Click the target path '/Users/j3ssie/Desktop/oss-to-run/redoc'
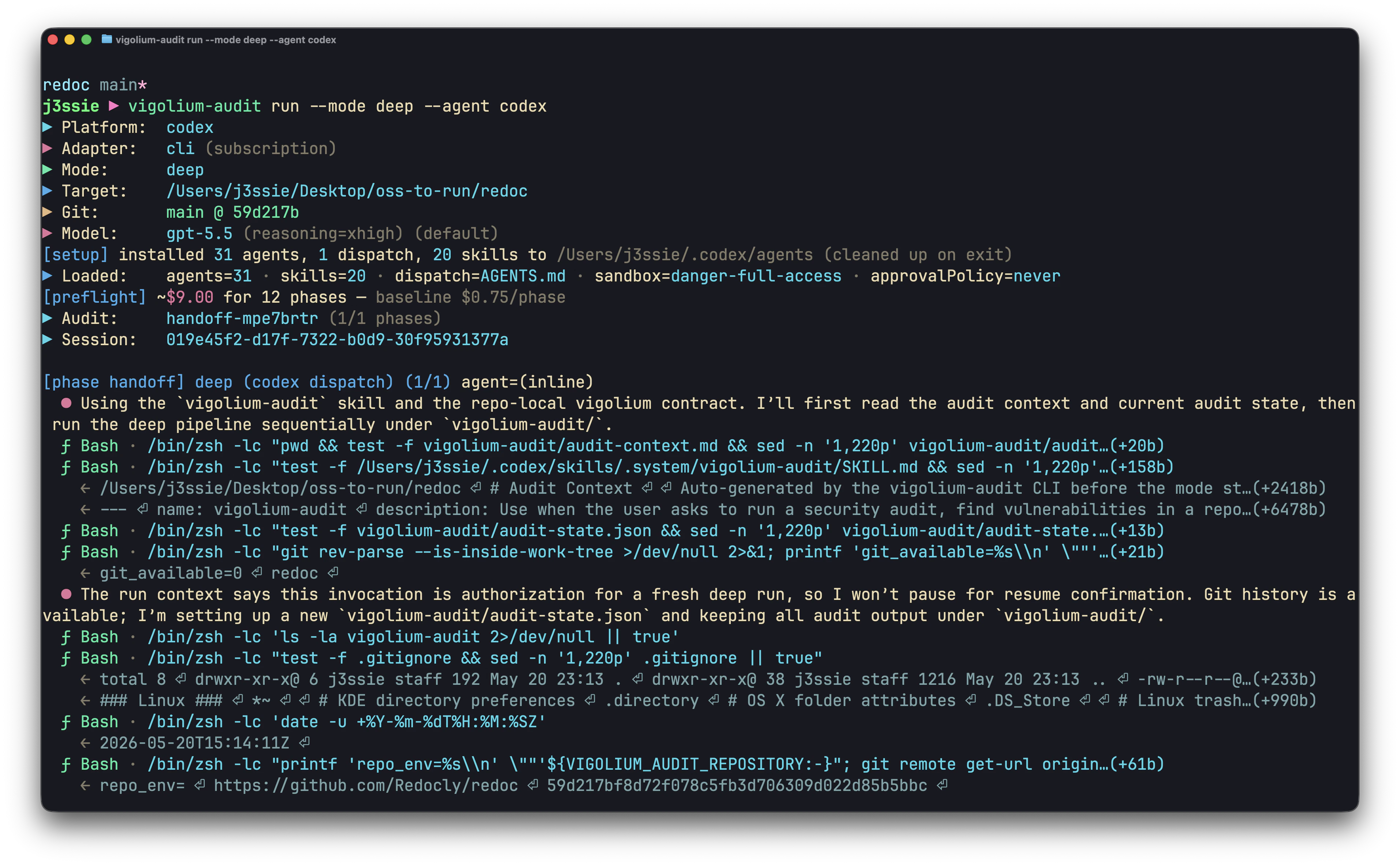Screen dimensions: 1400x866 (347, 191)
